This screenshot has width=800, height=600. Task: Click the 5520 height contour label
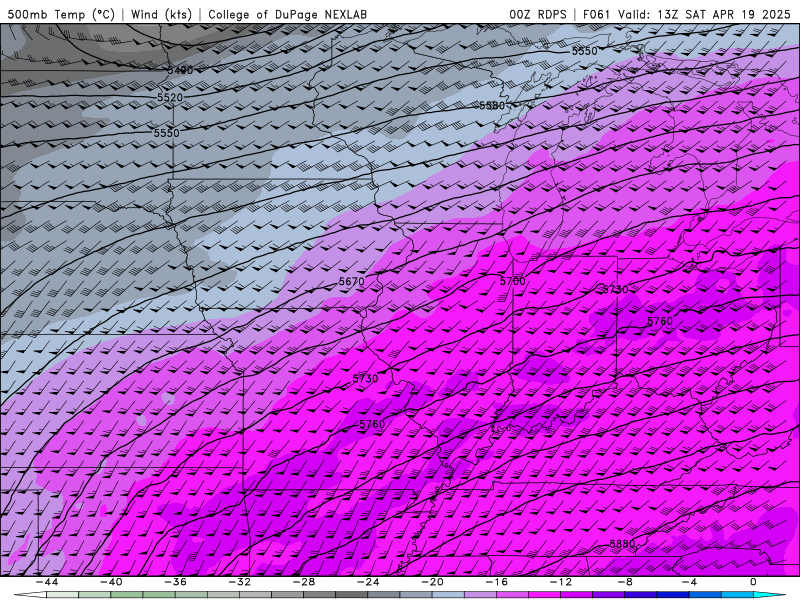click(x=170, y=97)
